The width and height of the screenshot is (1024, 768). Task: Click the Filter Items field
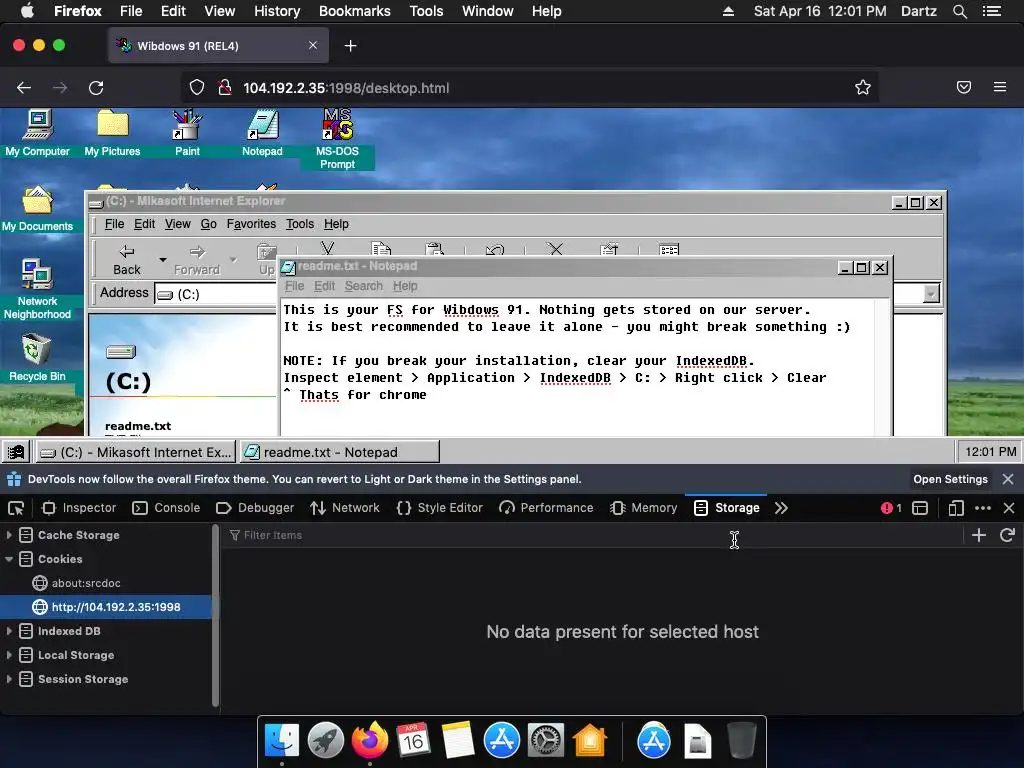592,536
